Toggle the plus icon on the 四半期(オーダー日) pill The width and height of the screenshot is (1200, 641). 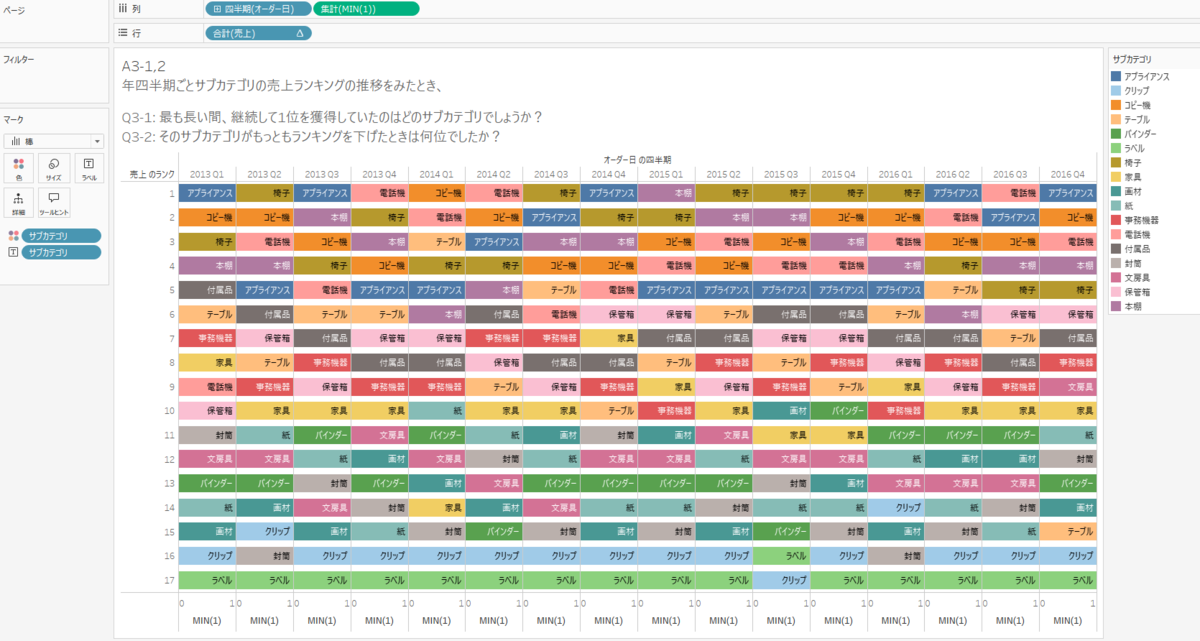[x=218, y=8]
